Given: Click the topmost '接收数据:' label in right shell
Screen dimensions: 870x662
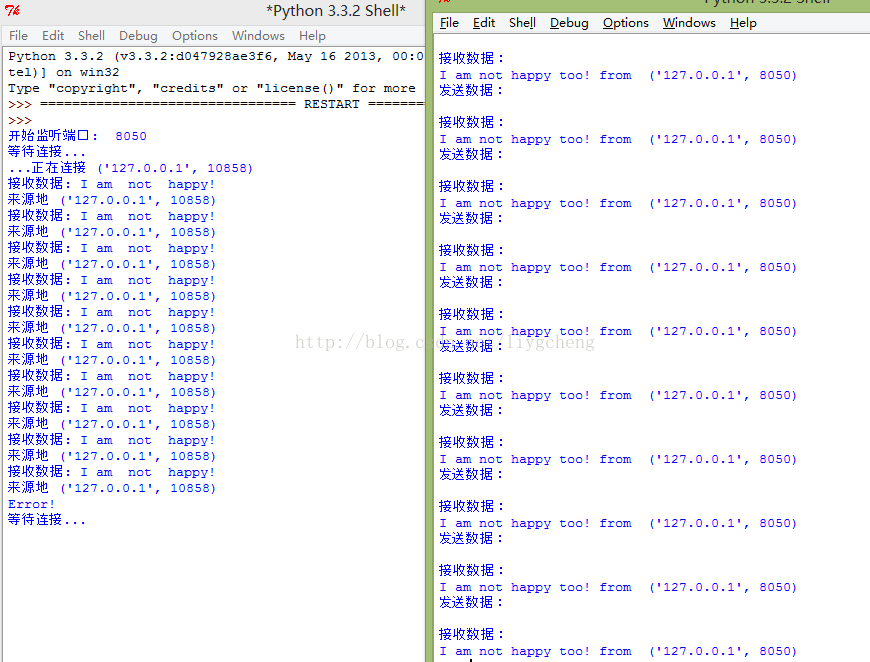Looking at the screenshot, I should 471,58.
